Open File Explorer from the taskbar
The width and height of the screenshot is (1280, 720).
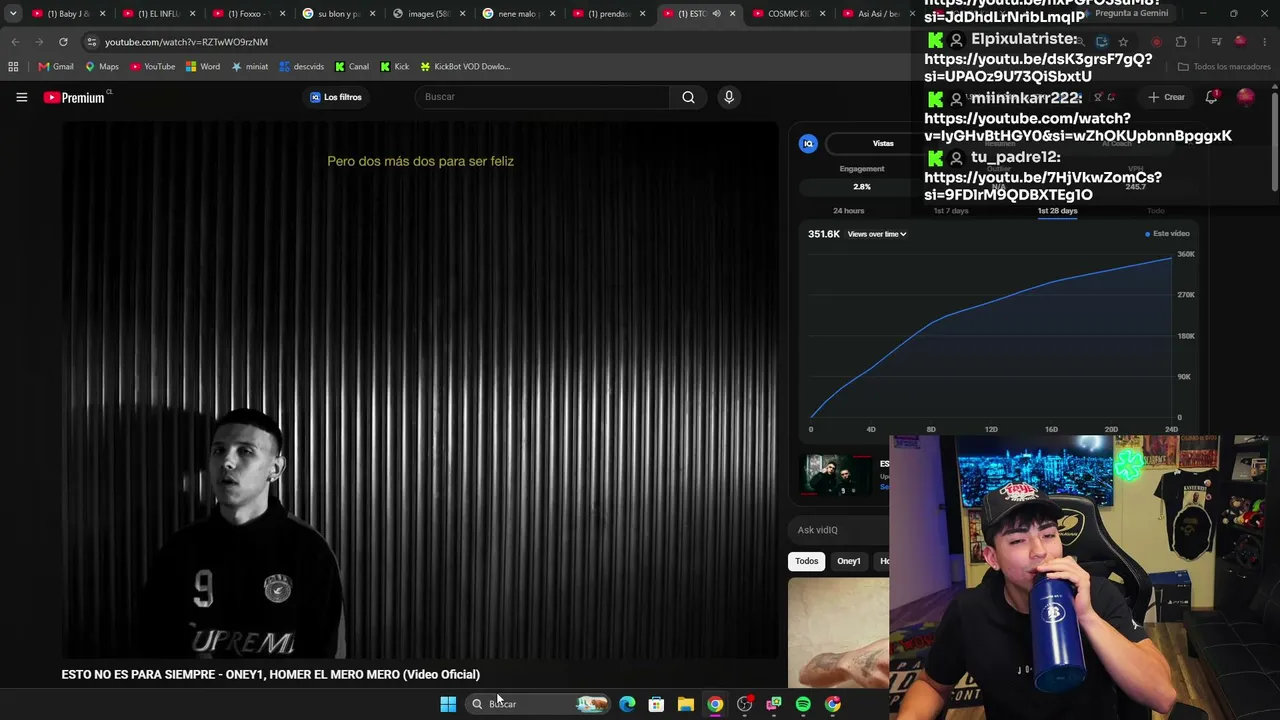[x=686, y=704]
